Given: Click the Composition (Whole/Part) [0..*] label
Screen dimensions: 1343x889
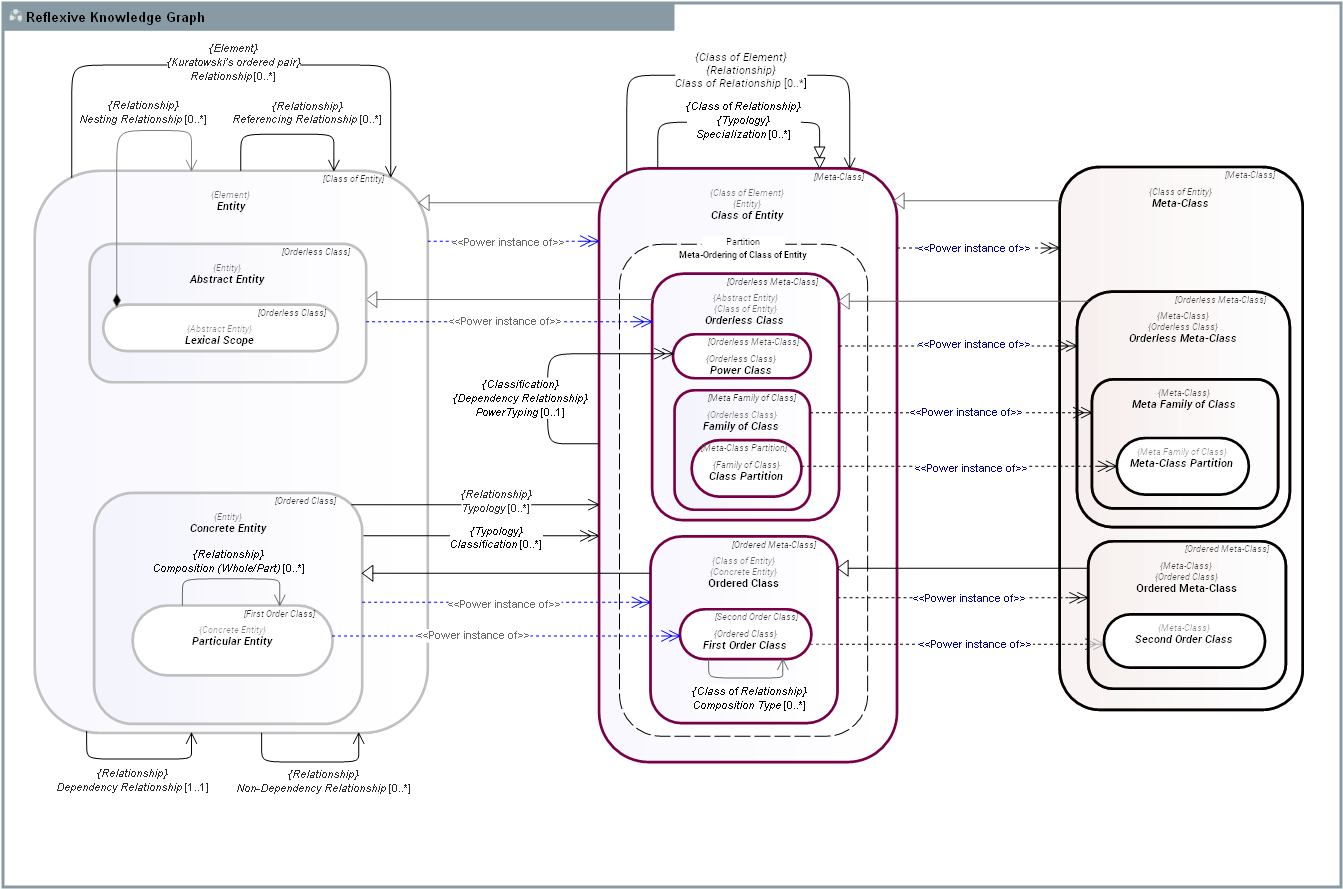Looking at the screenshot, I should [228, 568].
